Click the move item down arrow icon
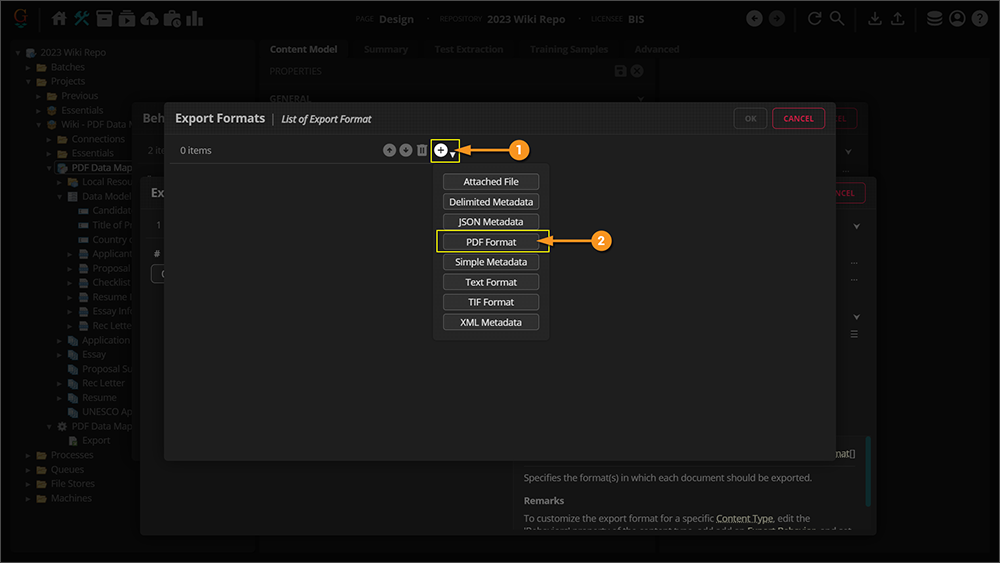The height and width of the screenshot is (563, 1000). tap(405, 150)
